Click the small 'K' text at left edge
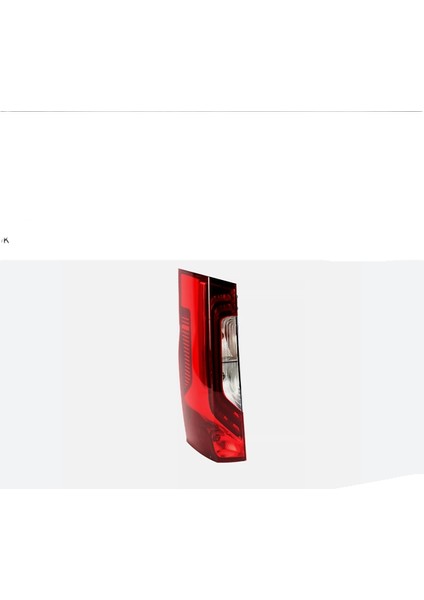424x600 pixels. pyautogui.click(x=5, y=240)
